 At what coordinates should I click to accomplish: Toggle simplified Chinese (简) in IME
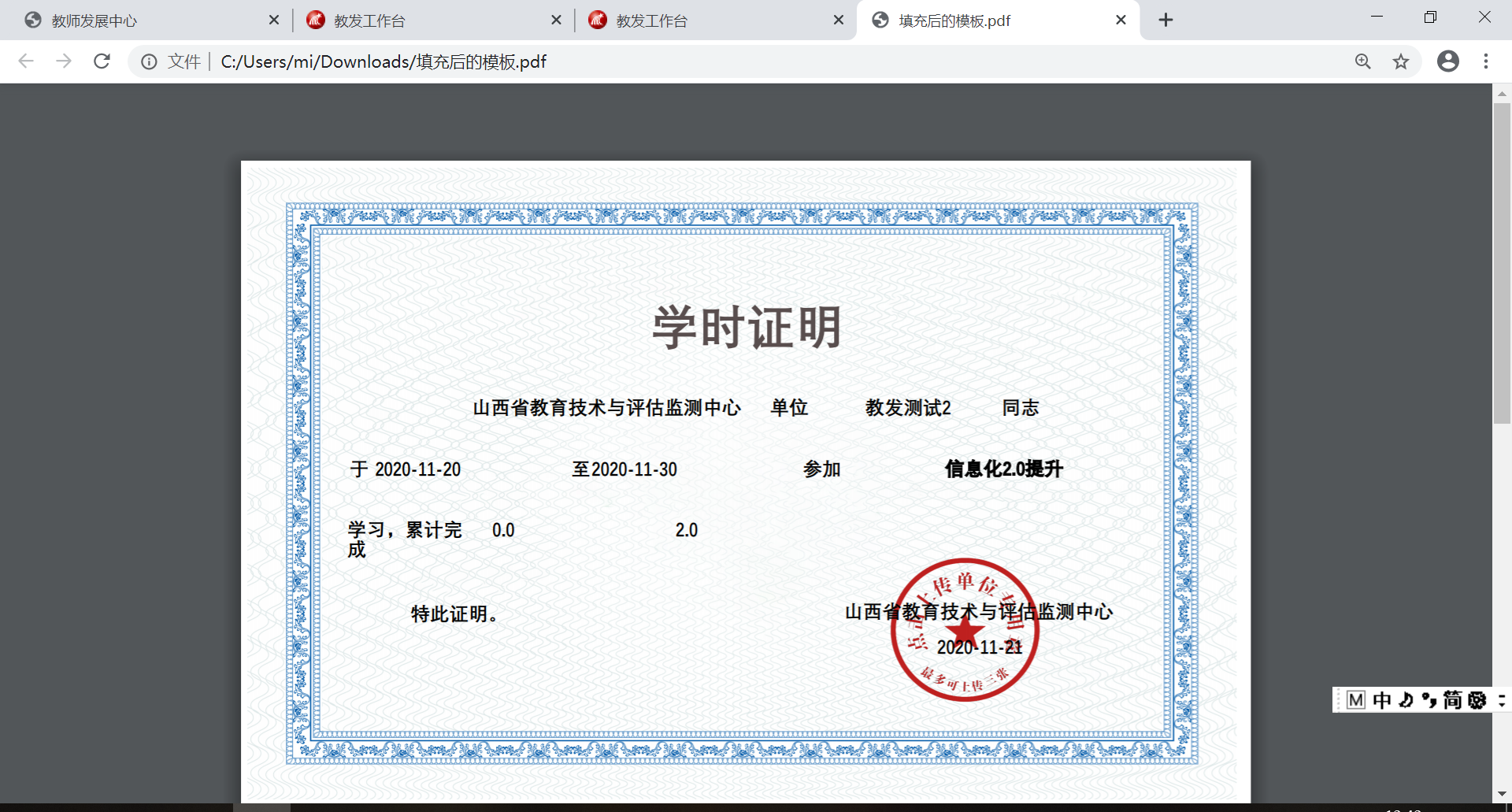coord(1452,700)
